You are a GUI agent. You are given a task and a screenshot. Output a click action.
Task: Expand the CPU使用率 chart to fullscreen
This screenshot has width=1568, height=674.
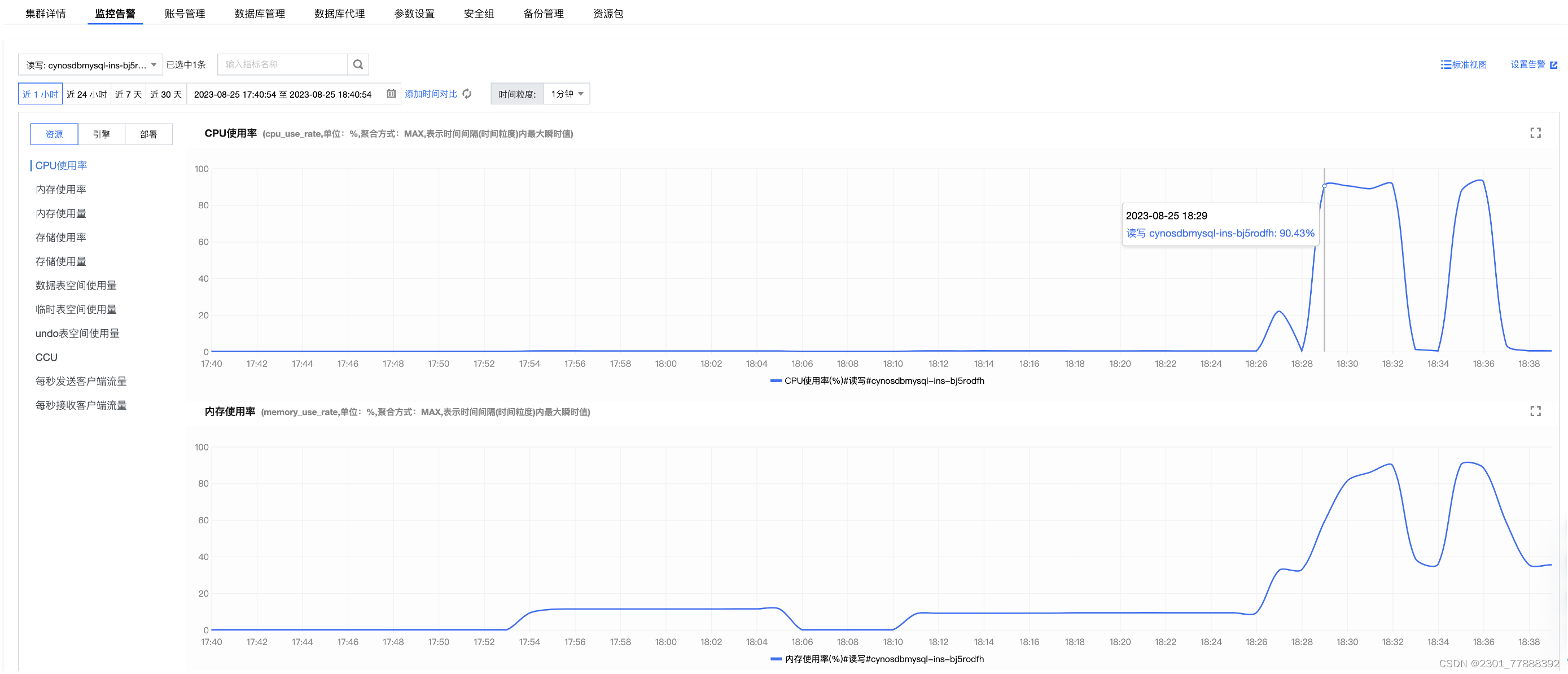pos(1535,133)
